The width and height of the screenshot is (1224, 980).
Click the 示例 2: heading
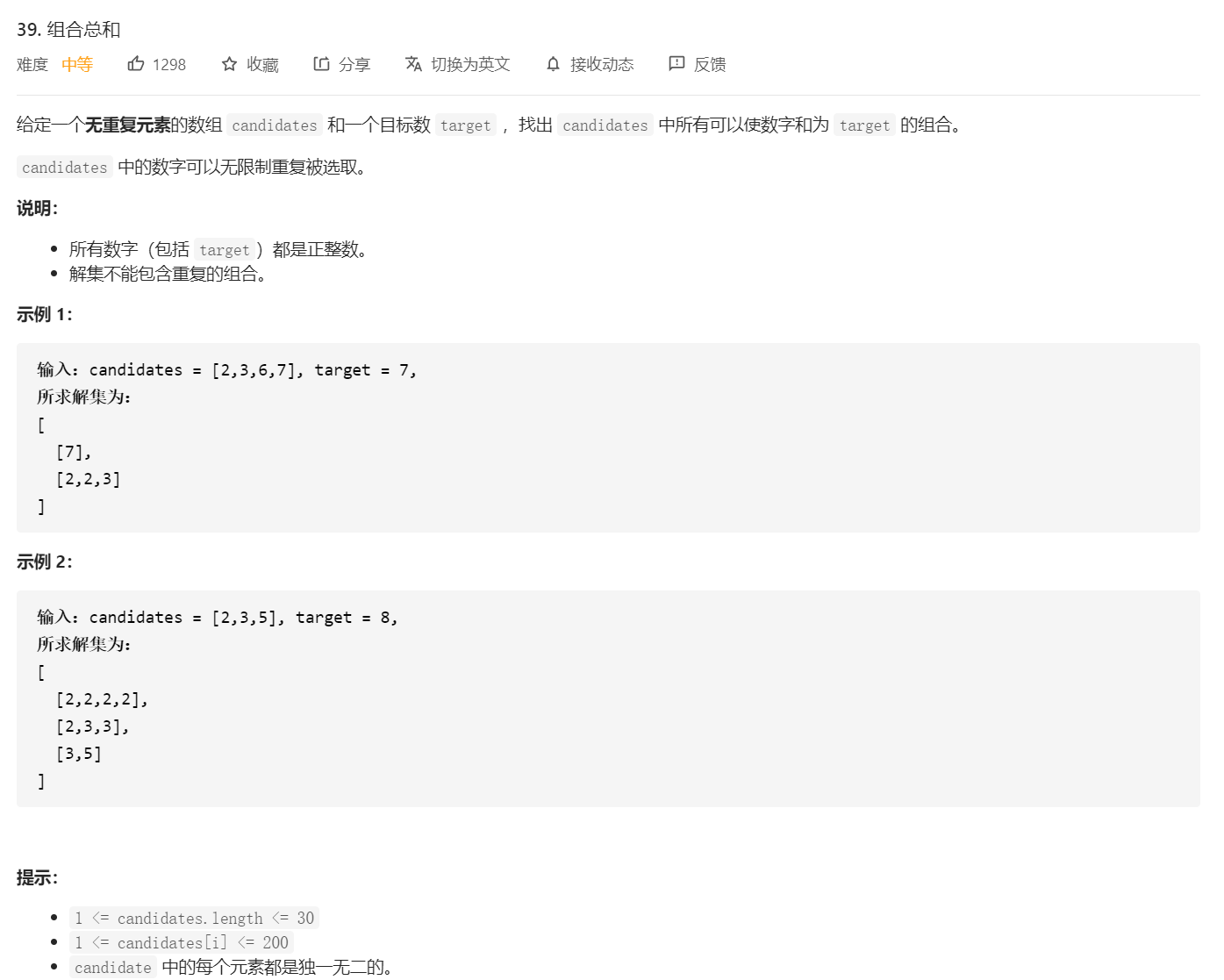pyautogui.click(x=45, y=562)
